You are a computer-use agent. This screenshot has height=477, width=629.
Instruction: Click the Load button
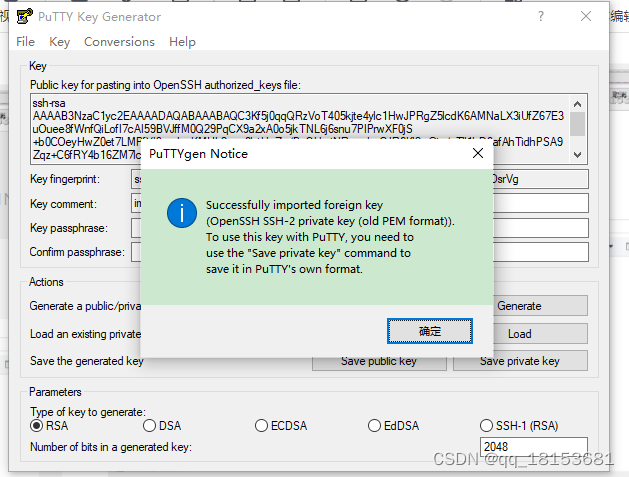[540, 334]
